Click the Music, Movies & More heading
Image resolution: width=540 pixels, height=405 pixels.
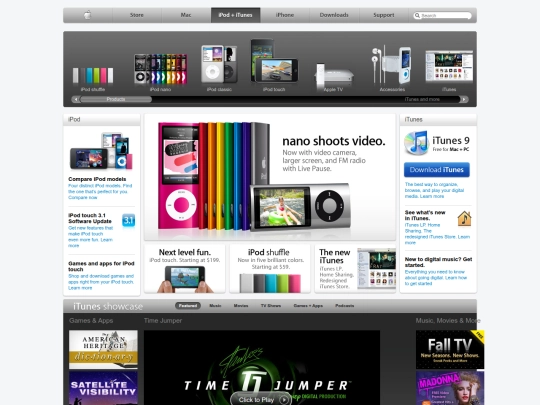click(448, 321)
